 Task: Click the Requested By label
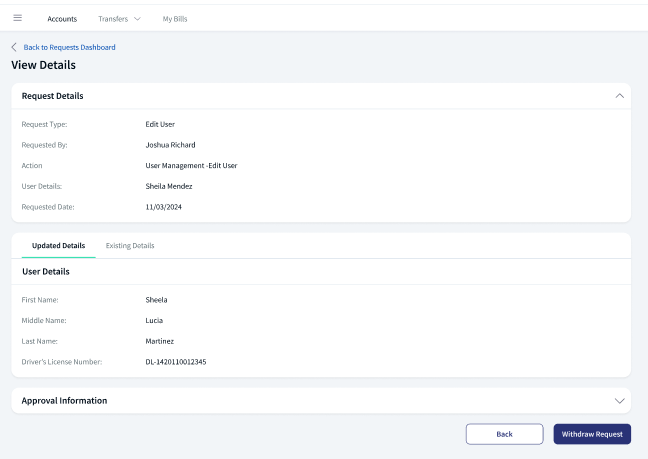click(44, 145)
